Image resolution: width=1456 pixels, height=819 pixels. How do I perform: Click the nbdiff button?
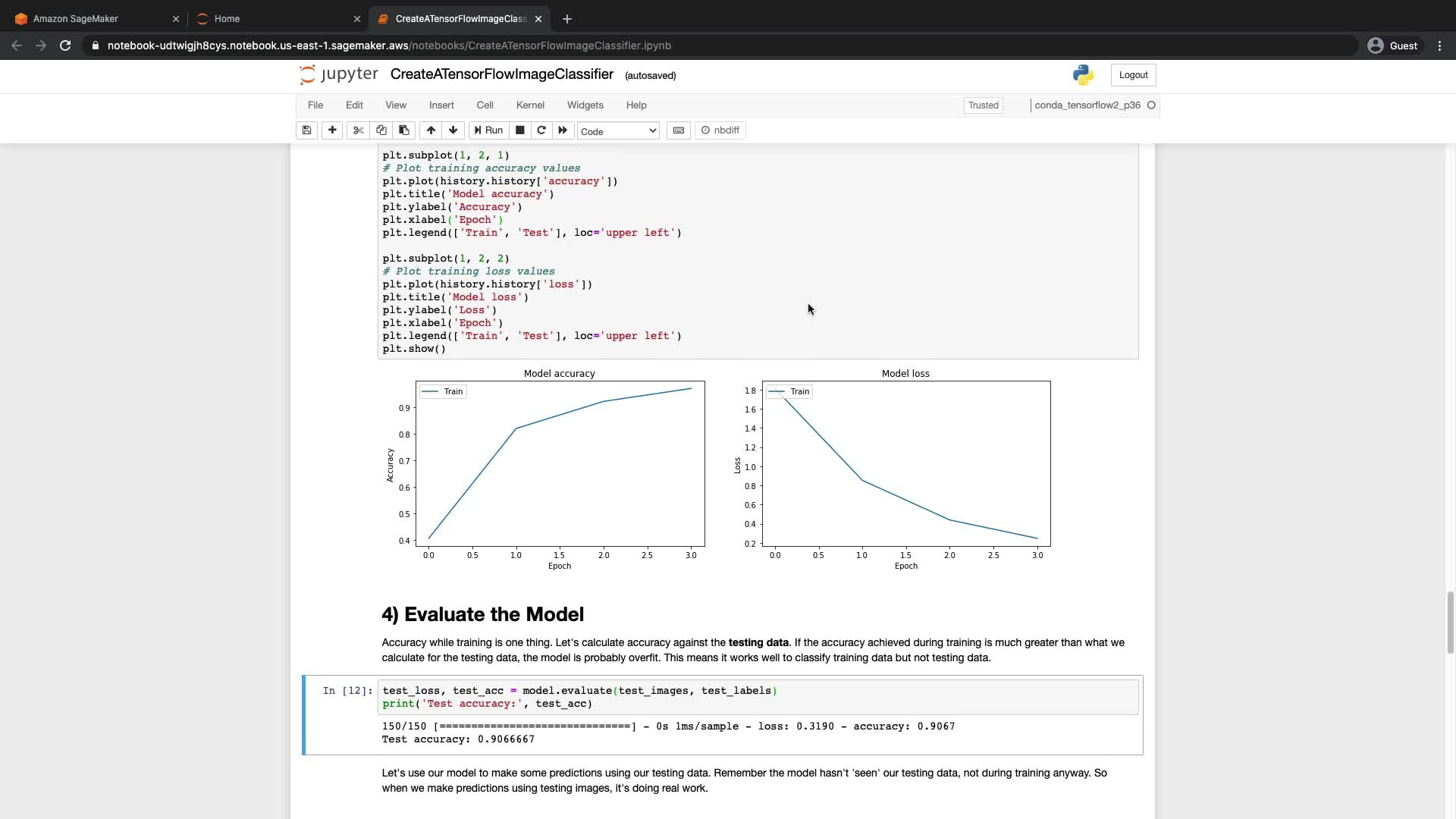(x=720, y=130)
